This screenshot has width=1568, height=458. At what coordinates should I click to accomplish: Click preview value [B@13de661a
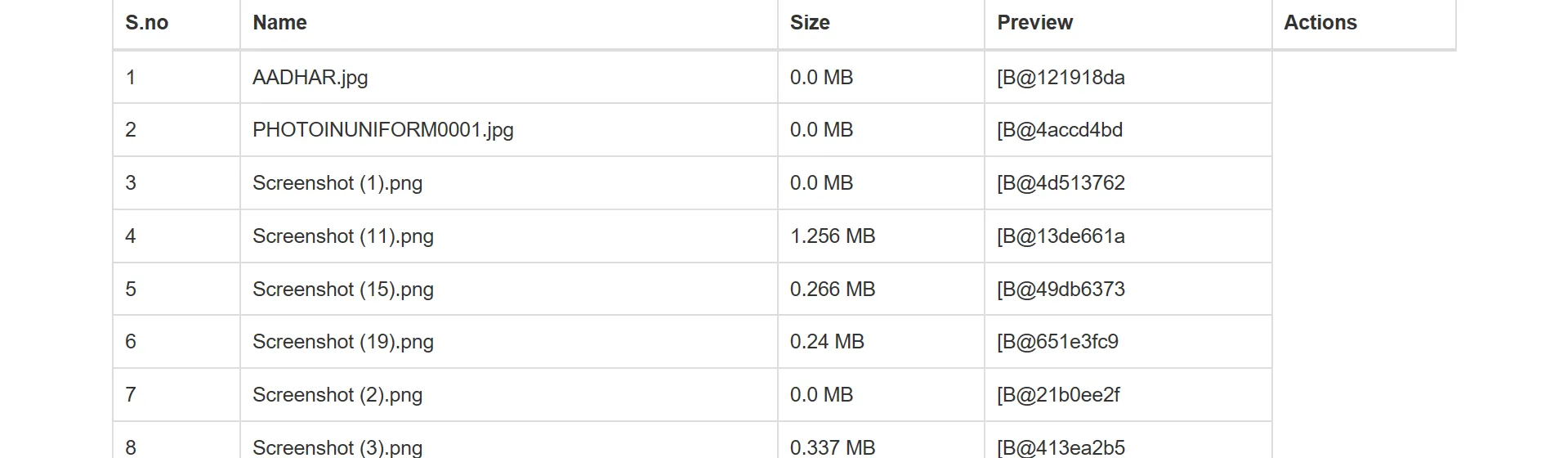[1061, 236]
